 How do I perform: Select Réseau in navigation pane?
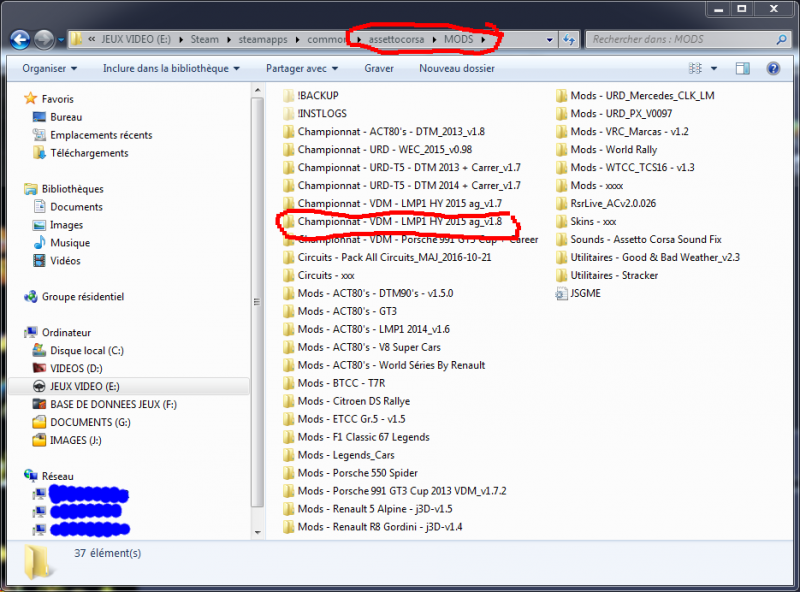(x=58, y=476)
